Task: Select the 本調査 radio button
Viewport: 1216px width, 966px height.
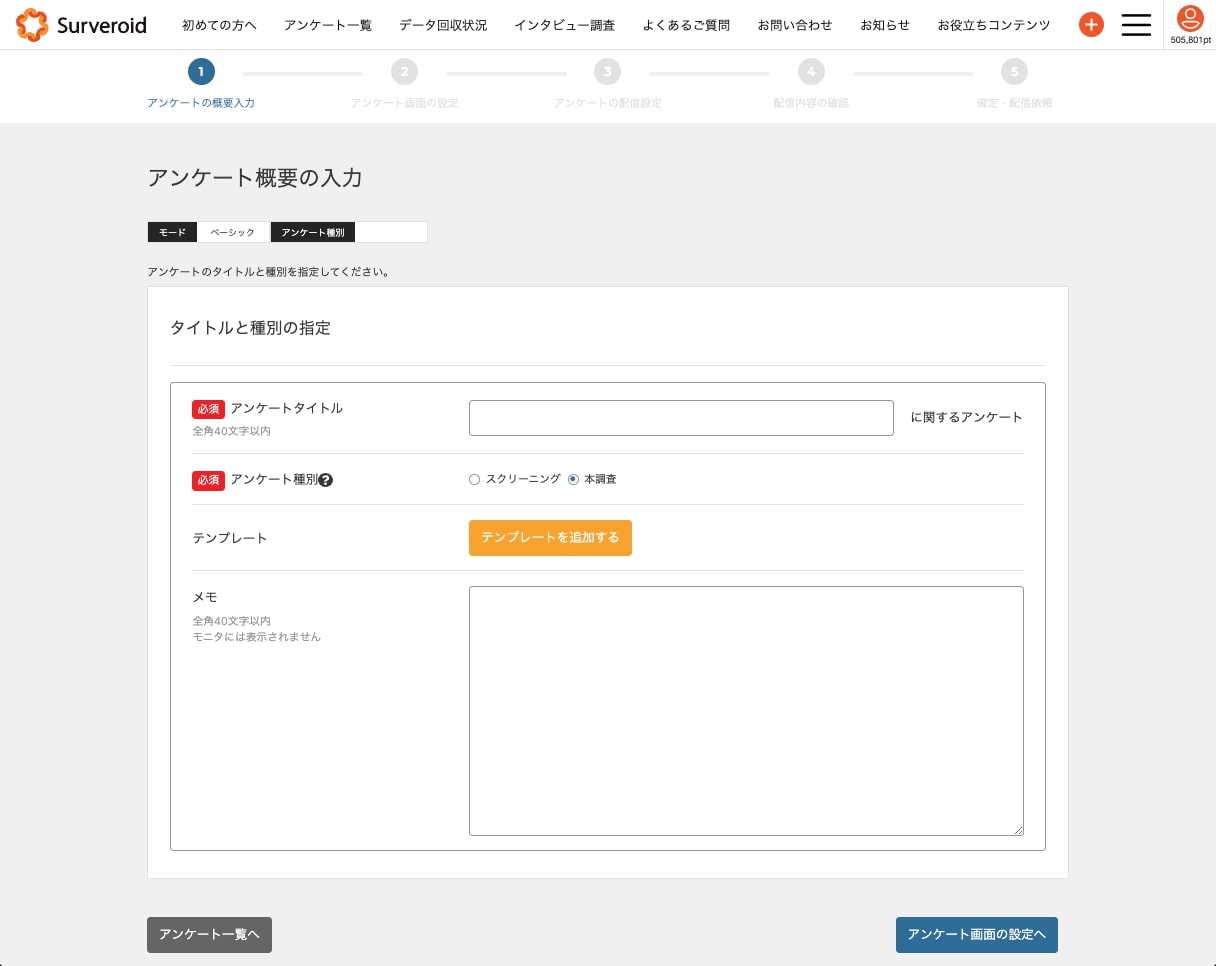Action: point(573,480)
